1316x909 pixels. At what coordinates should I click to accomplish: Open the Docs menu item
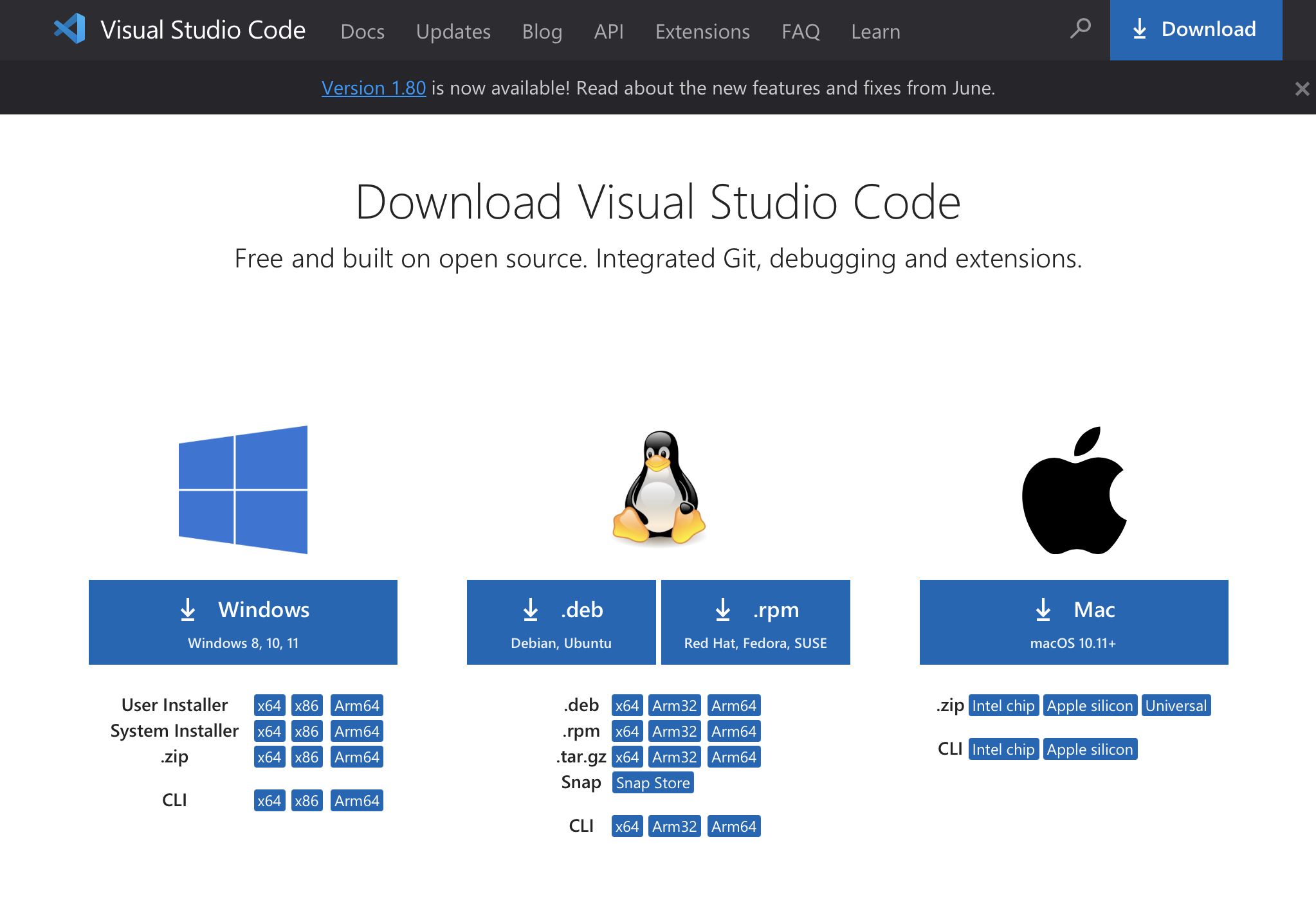363,32
